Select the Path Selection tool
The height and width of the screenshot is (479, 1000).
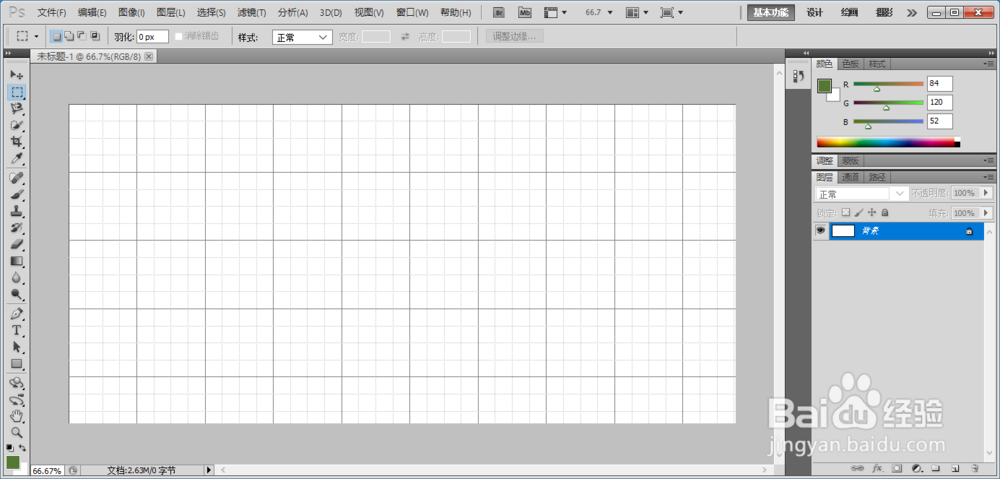(x=17, y=347)
